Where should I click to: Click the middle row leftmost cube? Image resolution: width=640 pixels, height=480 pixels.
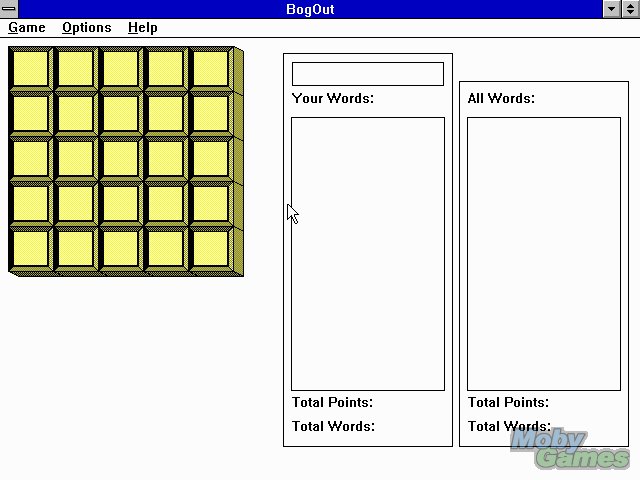[30, 158]
